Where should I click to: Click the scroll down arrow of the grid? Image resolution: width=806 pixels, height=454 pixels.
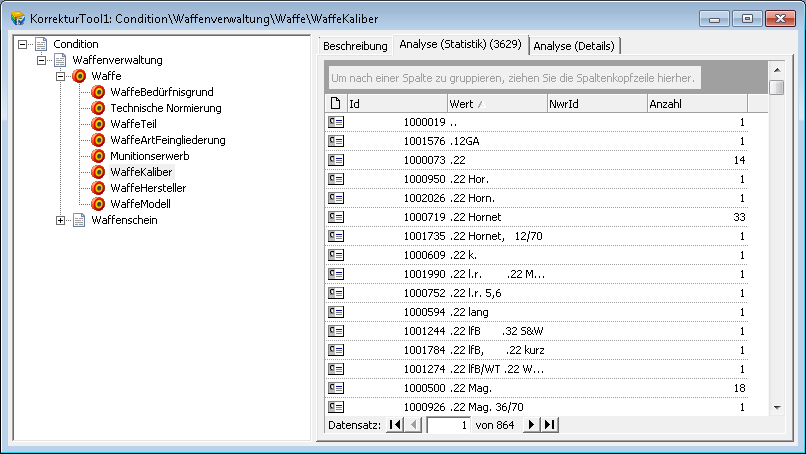pos(776,406)
